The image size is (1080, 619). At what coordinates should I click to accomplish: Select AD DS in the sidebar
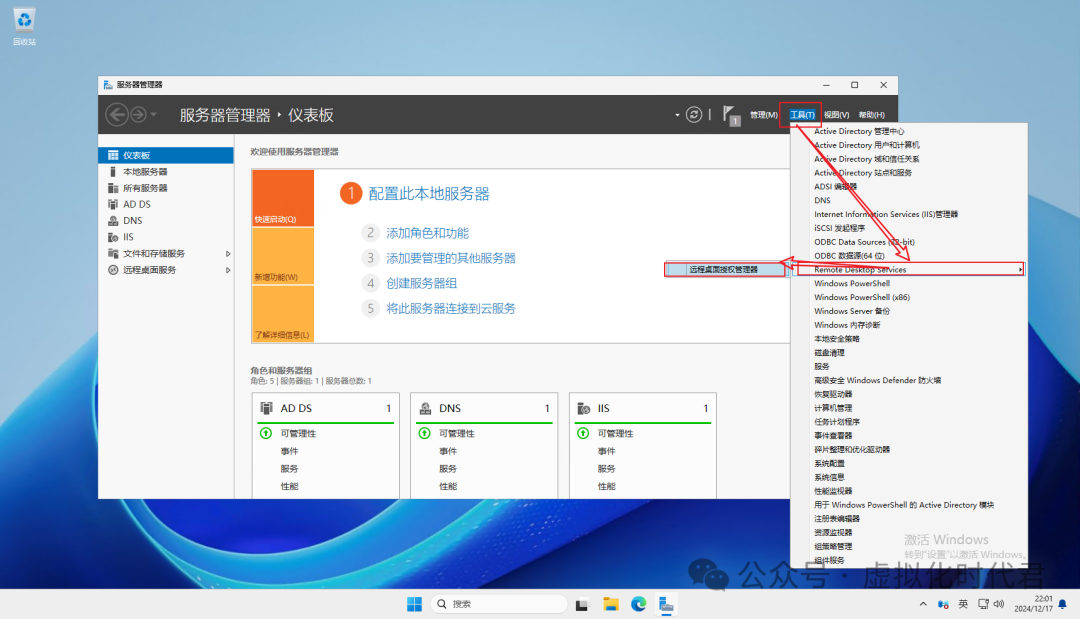pos(136,204)
